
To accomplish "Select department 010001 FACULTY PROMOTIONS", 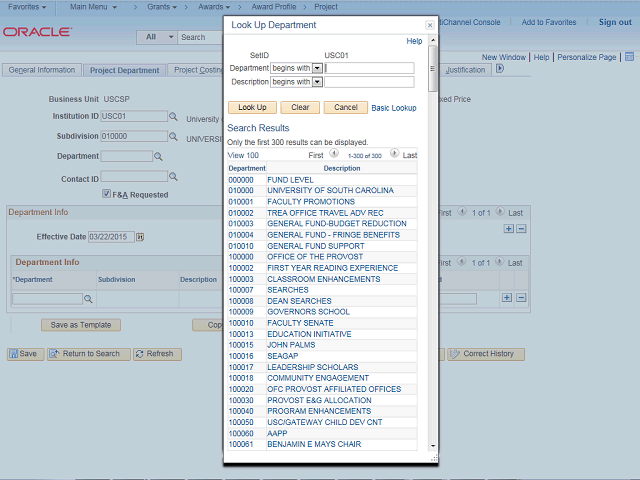I will (x=322, y=202).
